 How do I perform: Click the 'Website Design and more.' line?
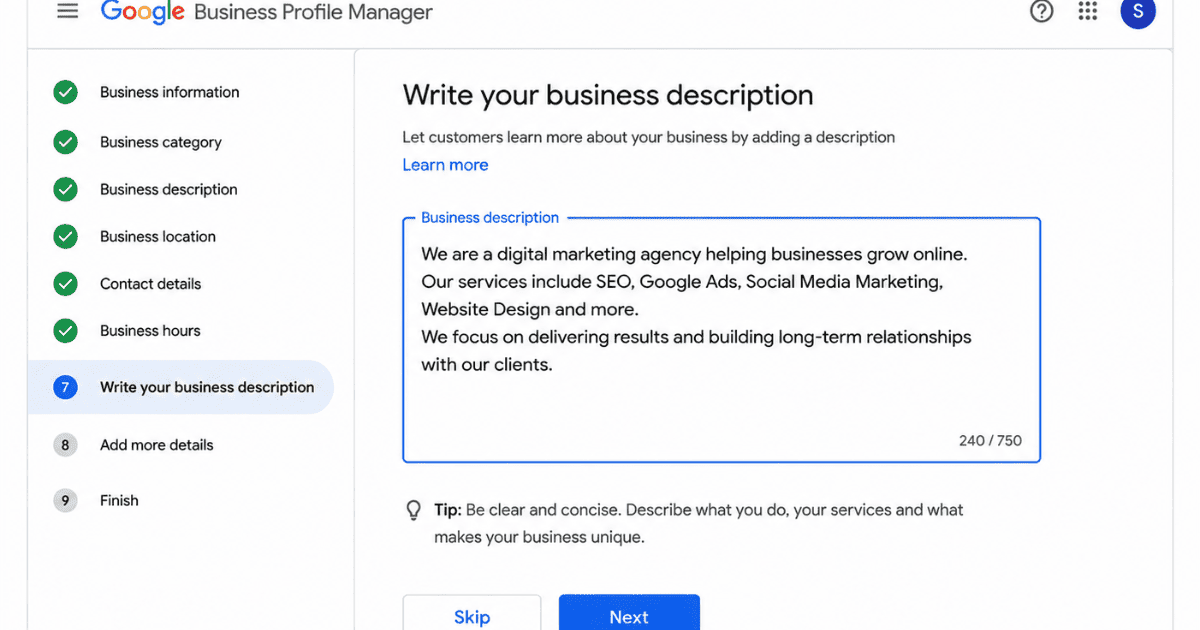click(x=529, y=310)
